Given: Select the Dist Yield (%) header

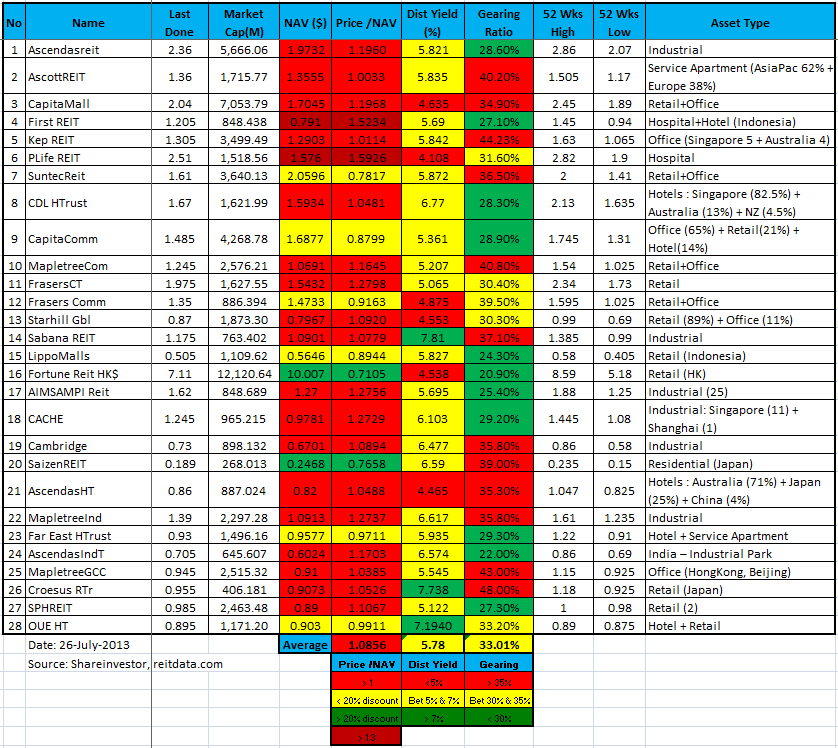Looking at the screenshot, I should (x=432, y=23).
